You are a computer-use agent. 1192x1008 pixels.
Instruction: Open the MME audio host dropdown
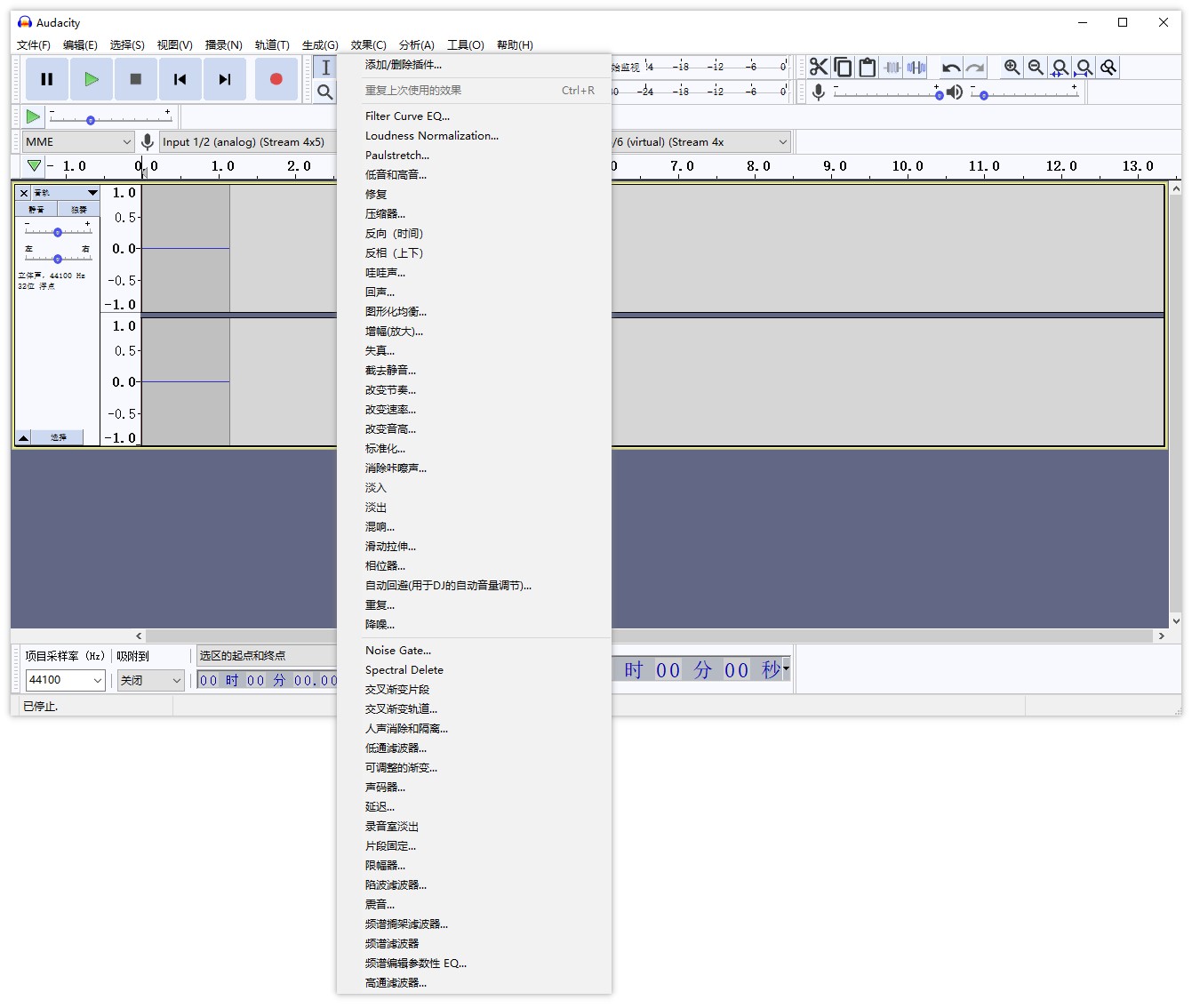click(x=78, y=141)
